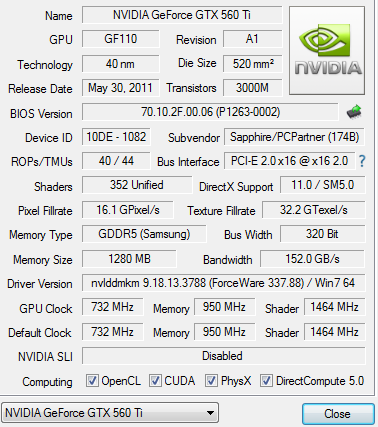The width and height of the screenshot is (378, 427).
Task: Click the NVIDIA SLI Disabled field
Action: pyautogui.click(x=223, y=356)
